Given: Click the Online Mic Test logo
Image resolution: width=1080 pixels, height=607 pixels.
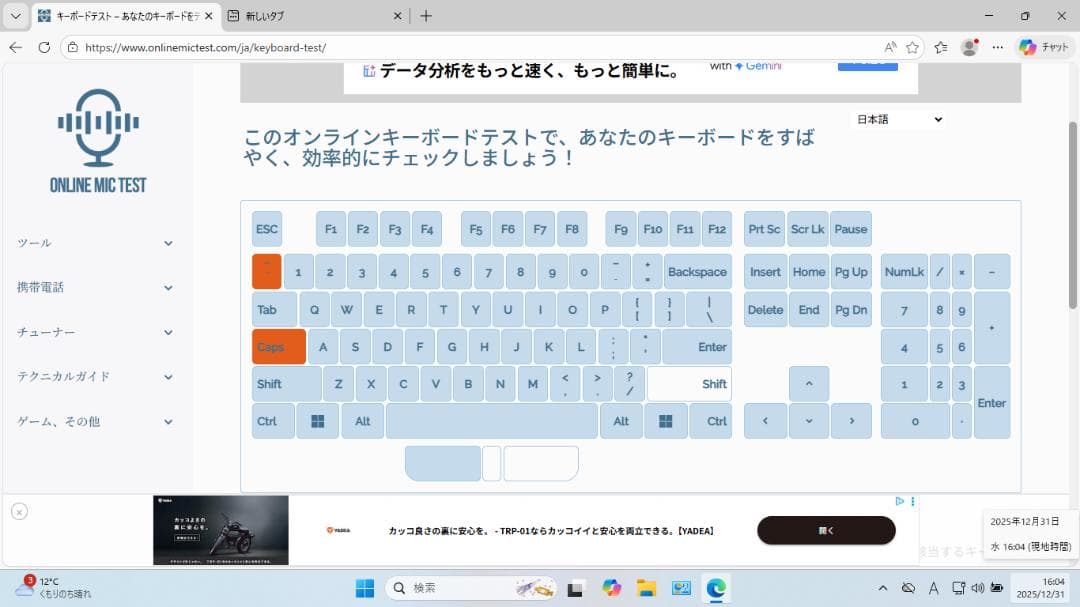Looking at the screenshot, I should [x=96, y=140].
